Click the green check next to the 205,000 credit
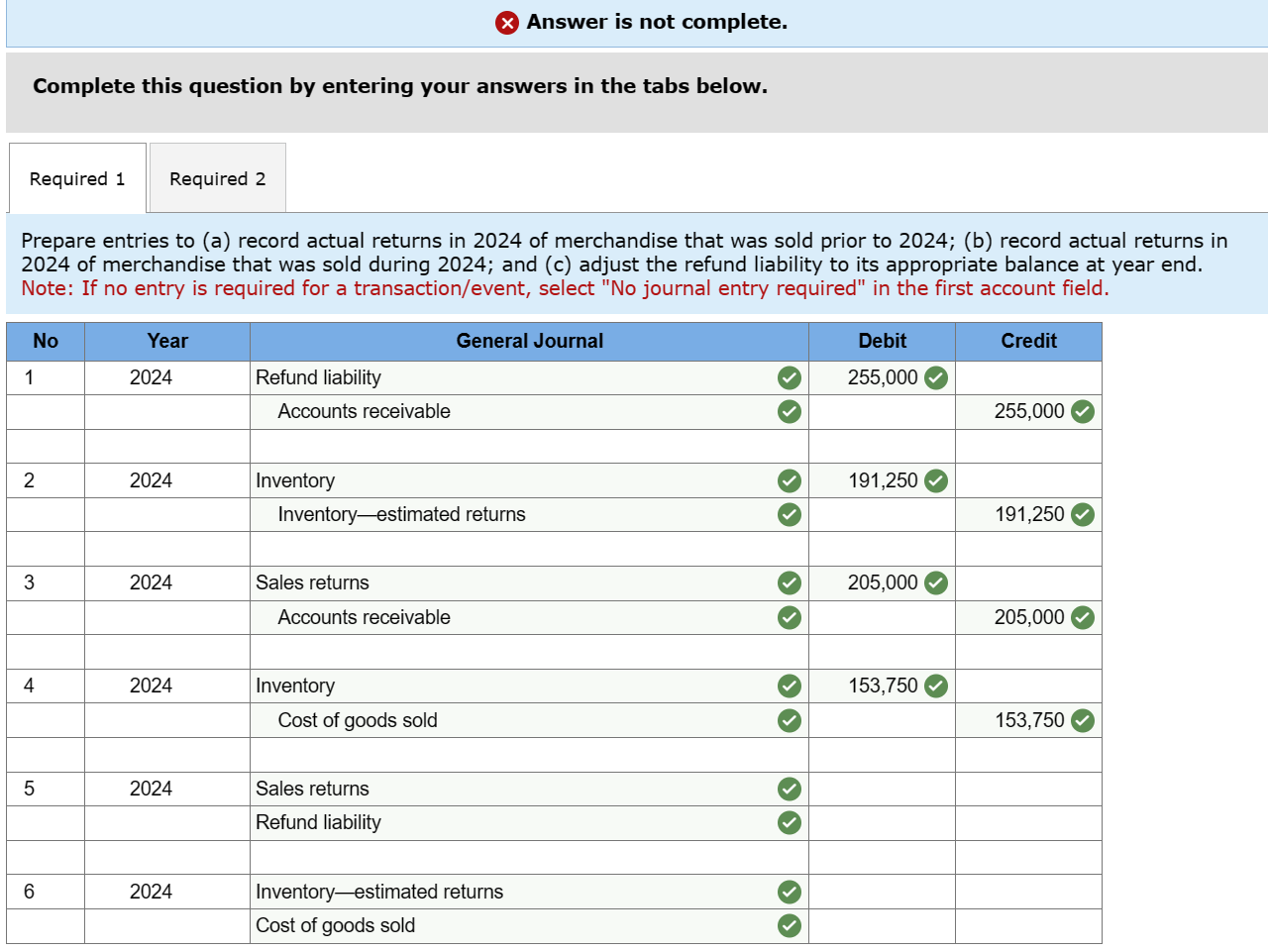 pyautogui.click(x=1083, y=617)
